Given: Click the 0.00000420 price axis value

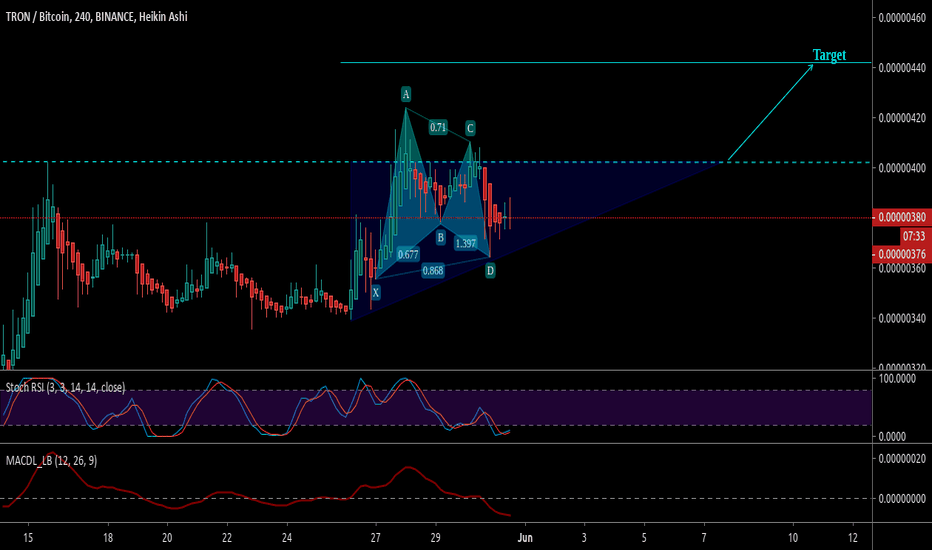Looking at the screenshot, I should [902, 118].
